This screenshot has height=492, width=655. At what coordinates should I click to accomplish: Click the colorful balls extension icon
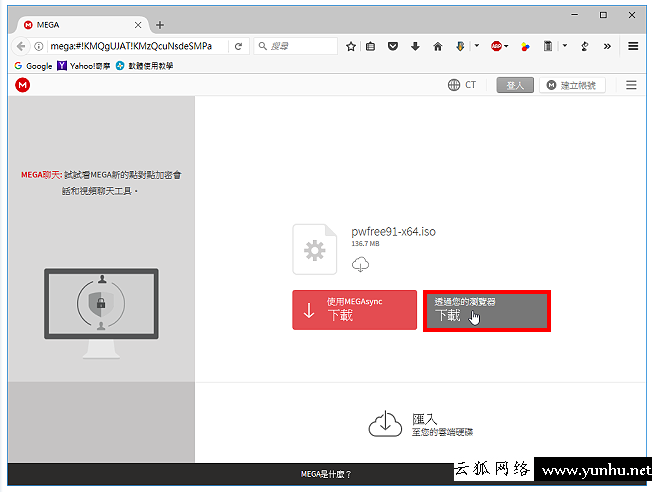[x=525, y=47]
